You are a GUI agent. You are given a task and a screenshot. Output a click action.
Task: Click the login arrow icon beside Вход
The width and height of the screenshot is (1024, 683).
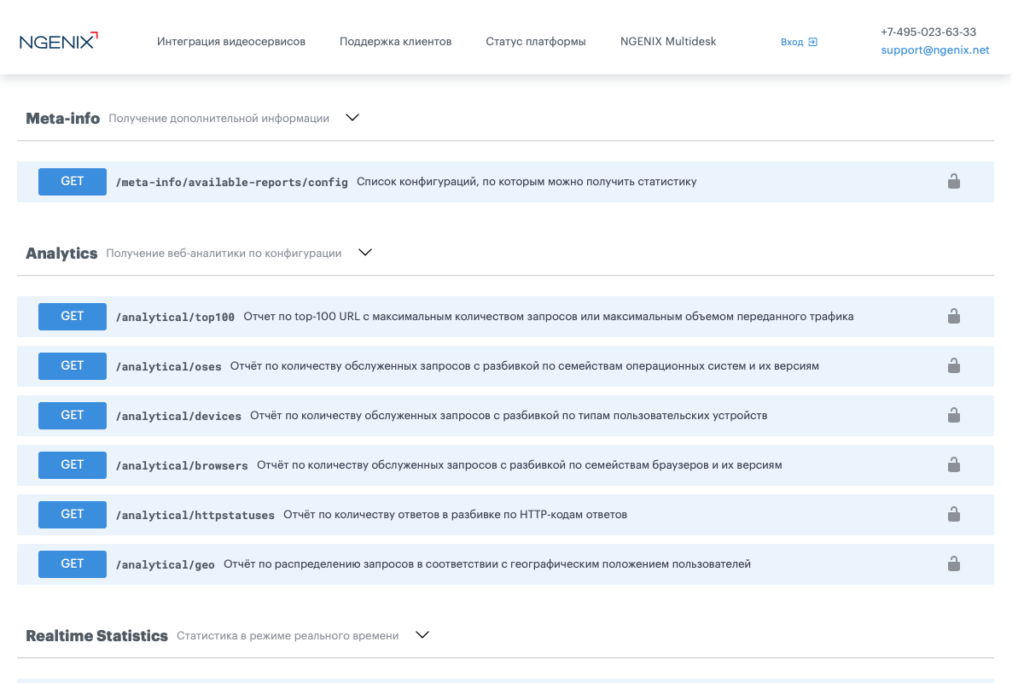click(812, 42)
